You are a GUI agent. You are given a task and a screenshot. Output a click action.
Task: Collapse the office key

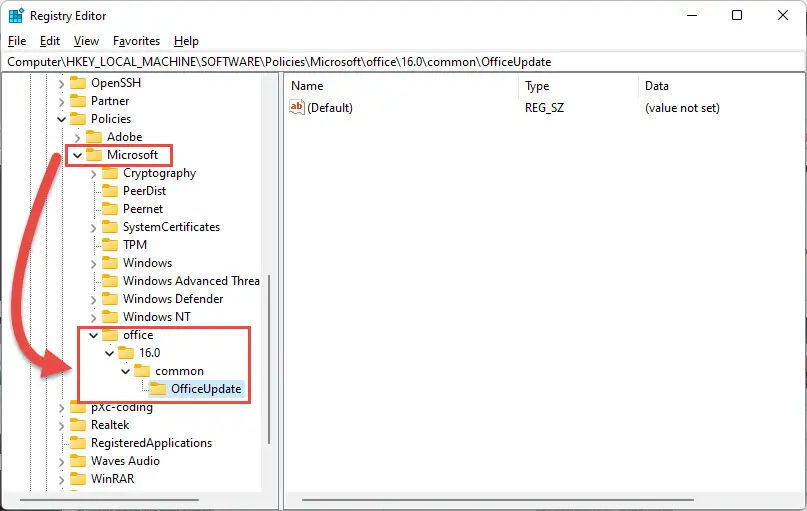pyautogui.click(x=93, y=335)
